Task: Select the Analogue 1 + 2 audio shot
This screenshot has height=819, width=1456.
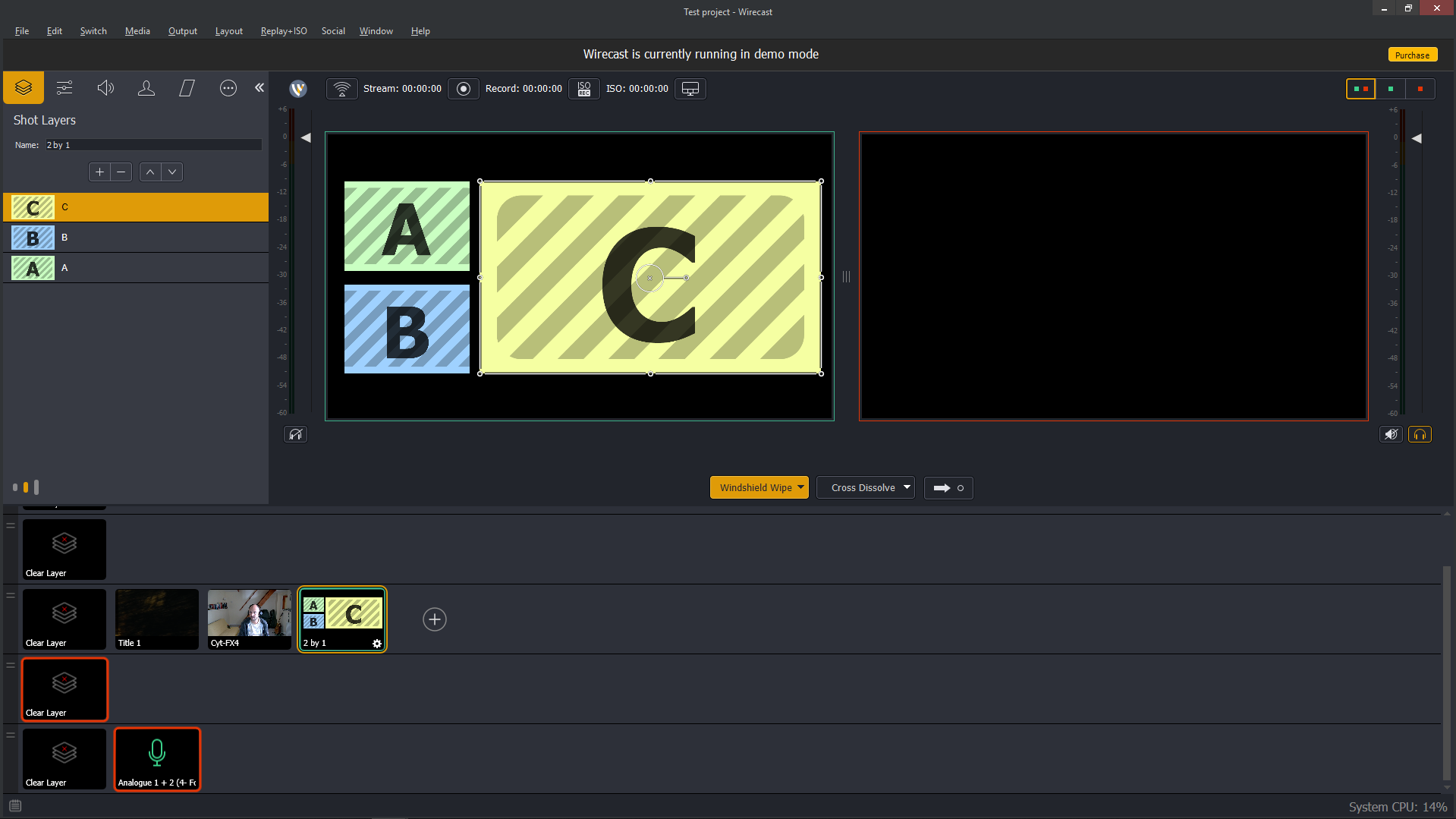Action: coord(157,759)
